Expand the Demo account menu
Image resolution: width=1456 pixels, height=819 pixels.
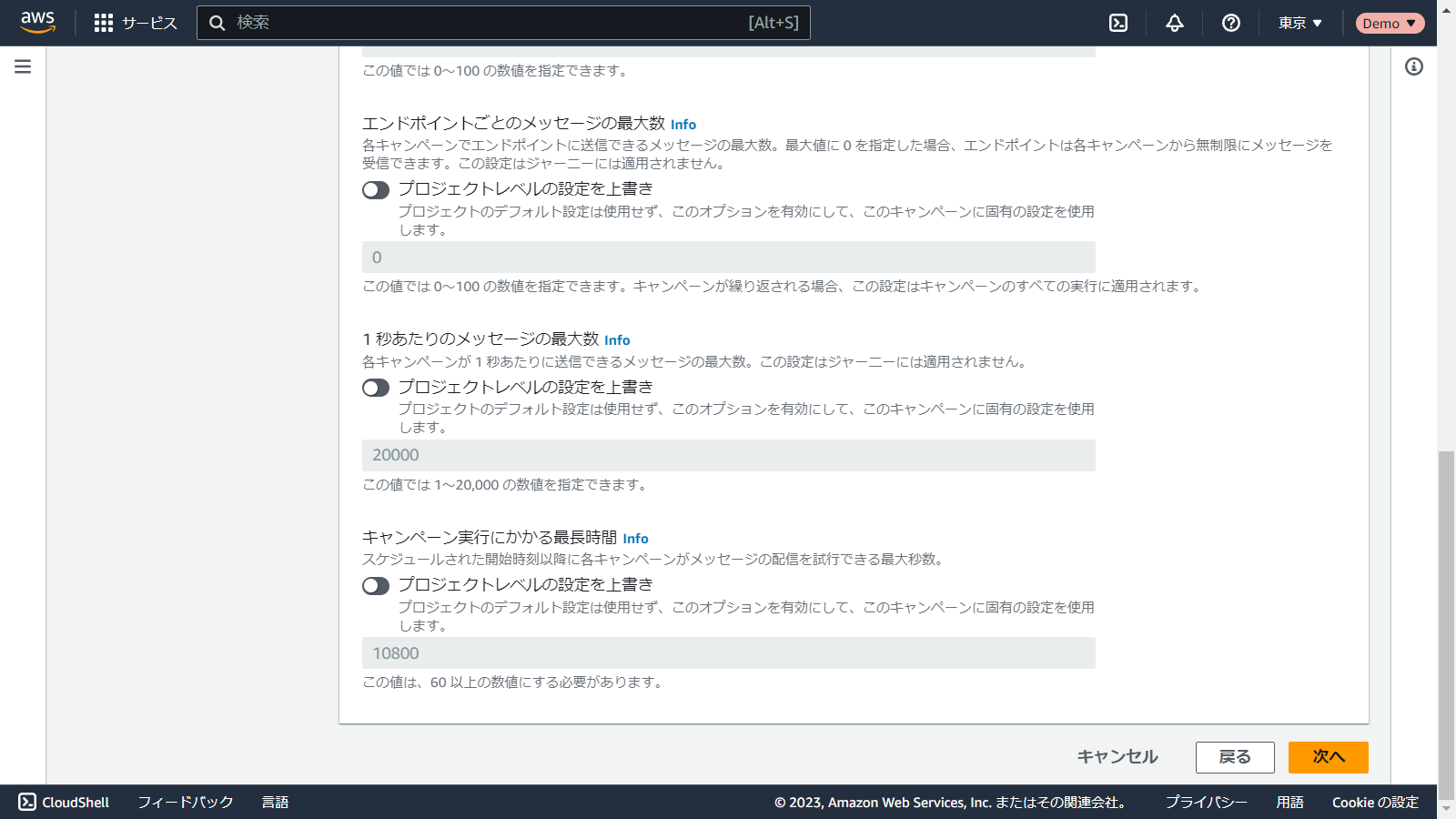(1389, 23)
